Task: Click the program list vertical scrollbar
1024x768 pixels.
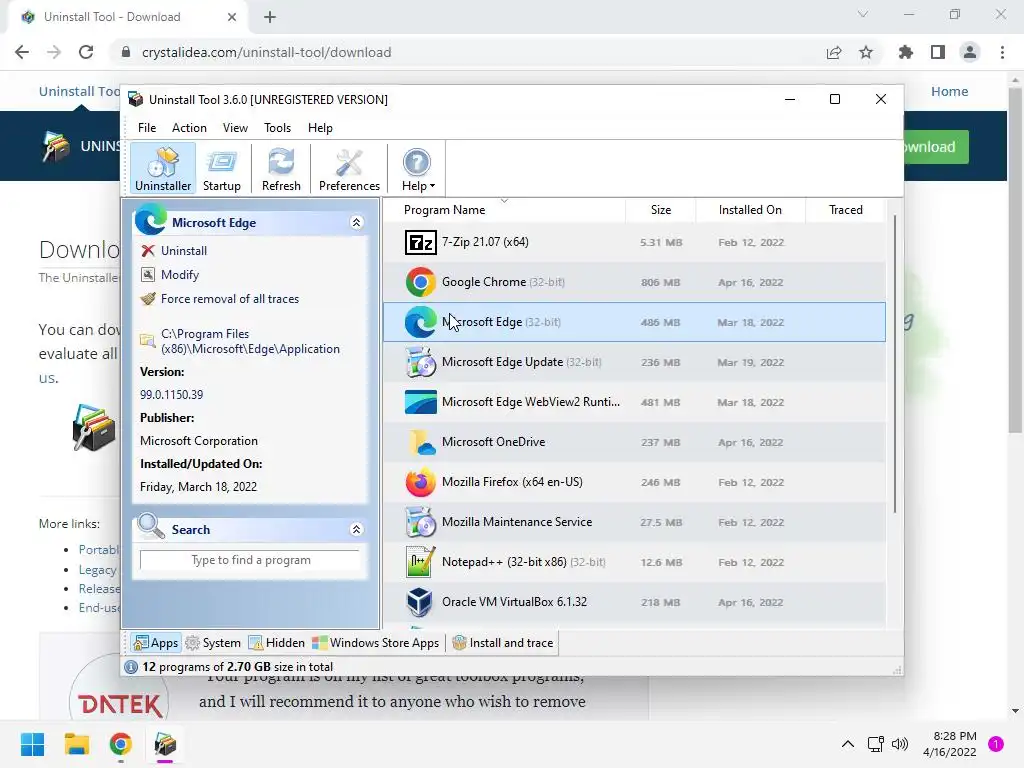Action: point(895,364)
